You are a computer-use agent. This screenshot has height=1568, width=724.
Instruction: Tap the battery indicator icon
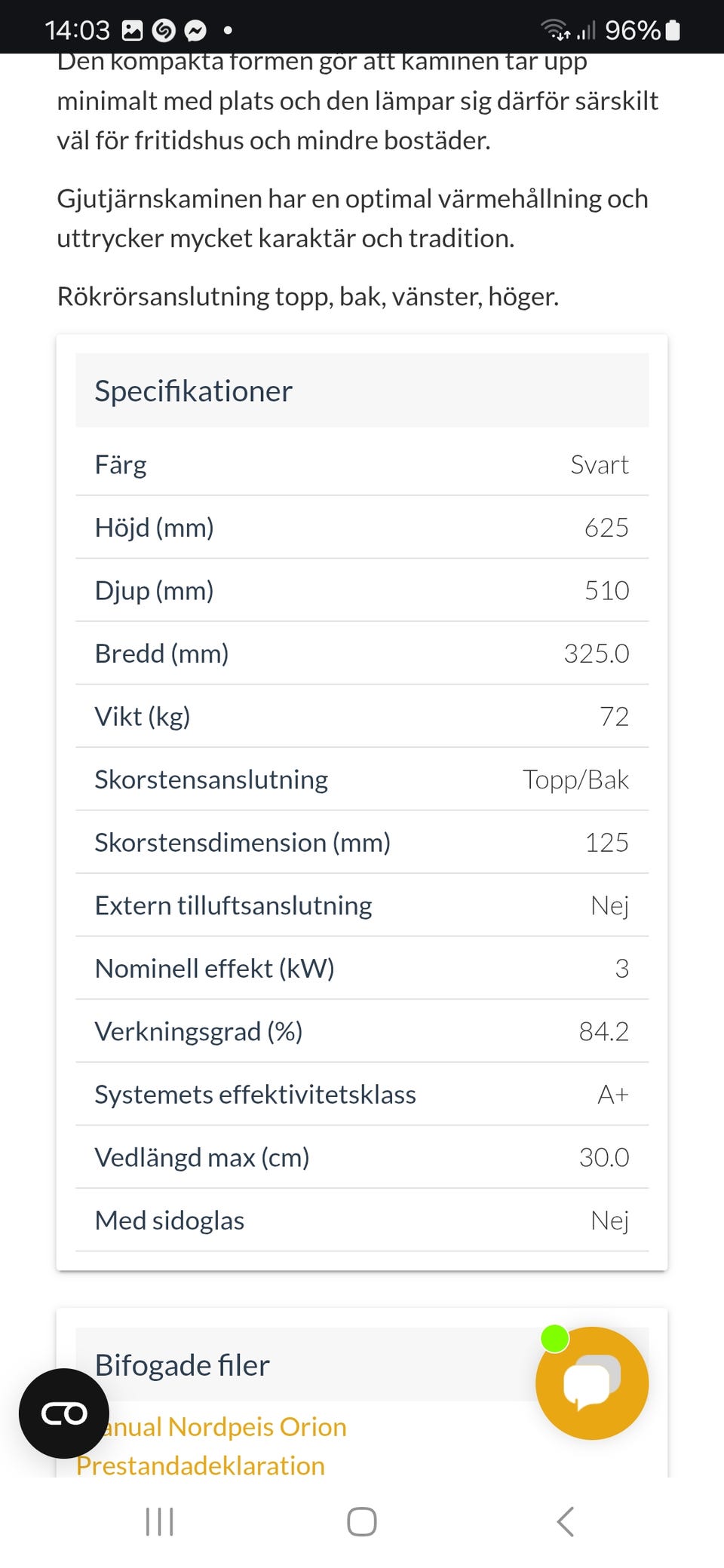click(x=673, y=30)
